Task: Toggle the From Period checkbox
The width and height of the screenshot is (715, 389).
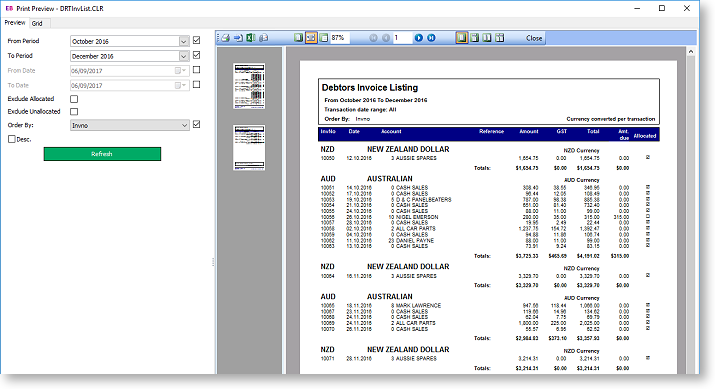Action: click(x=197, y=40)
